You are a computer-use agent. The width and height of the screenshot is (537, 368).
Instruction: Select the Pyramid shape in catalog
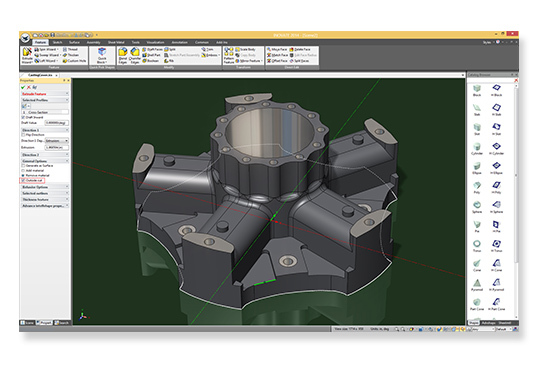[477, 284]
